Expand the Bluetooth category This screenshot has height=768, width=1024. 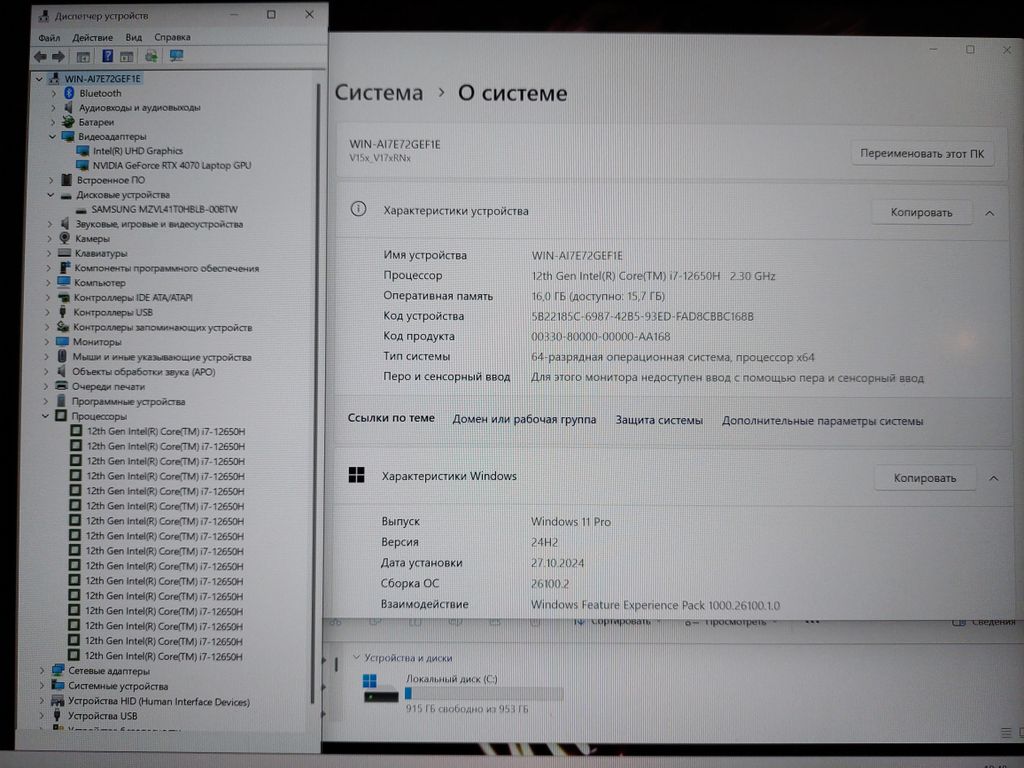[54, 93]
